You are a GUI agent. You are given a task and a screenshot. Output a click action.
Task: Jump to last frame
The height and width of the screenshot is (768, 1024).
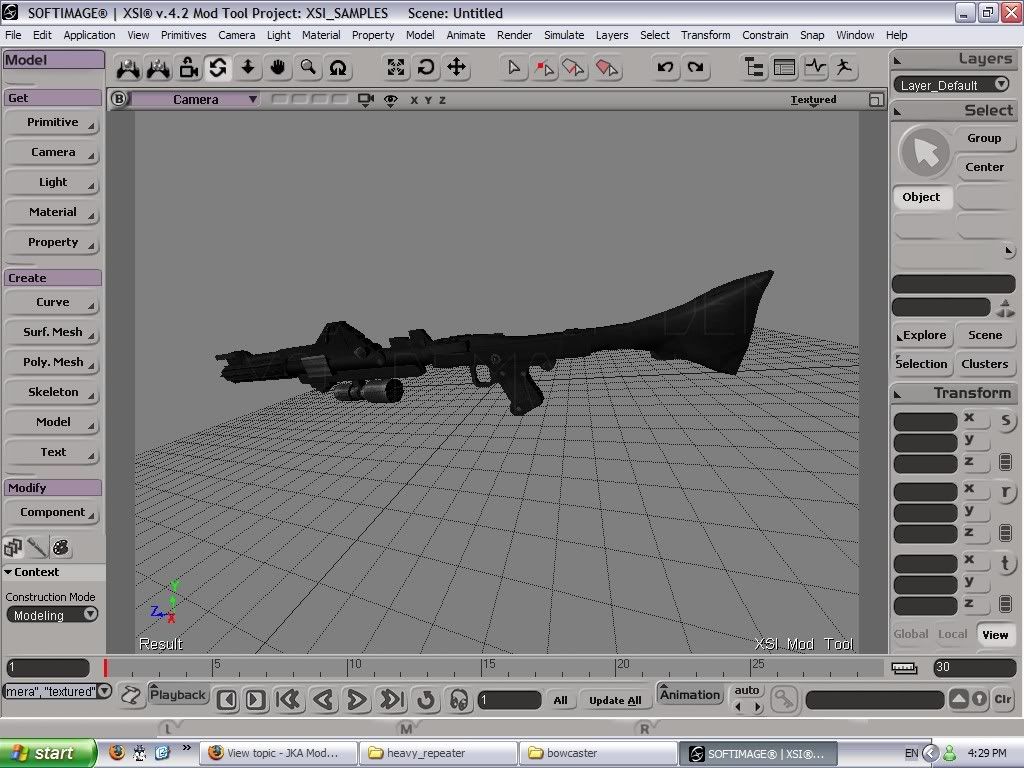392,700
